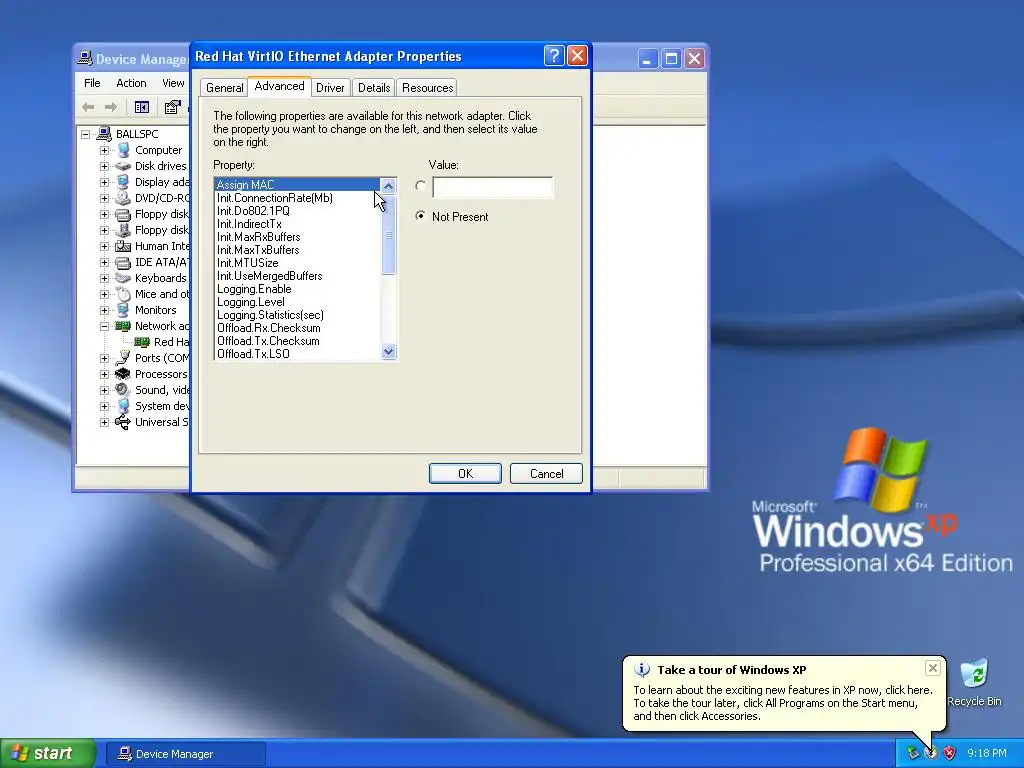
Task: Select Assign MAC in Property list
Action: (x=297, y=185)
